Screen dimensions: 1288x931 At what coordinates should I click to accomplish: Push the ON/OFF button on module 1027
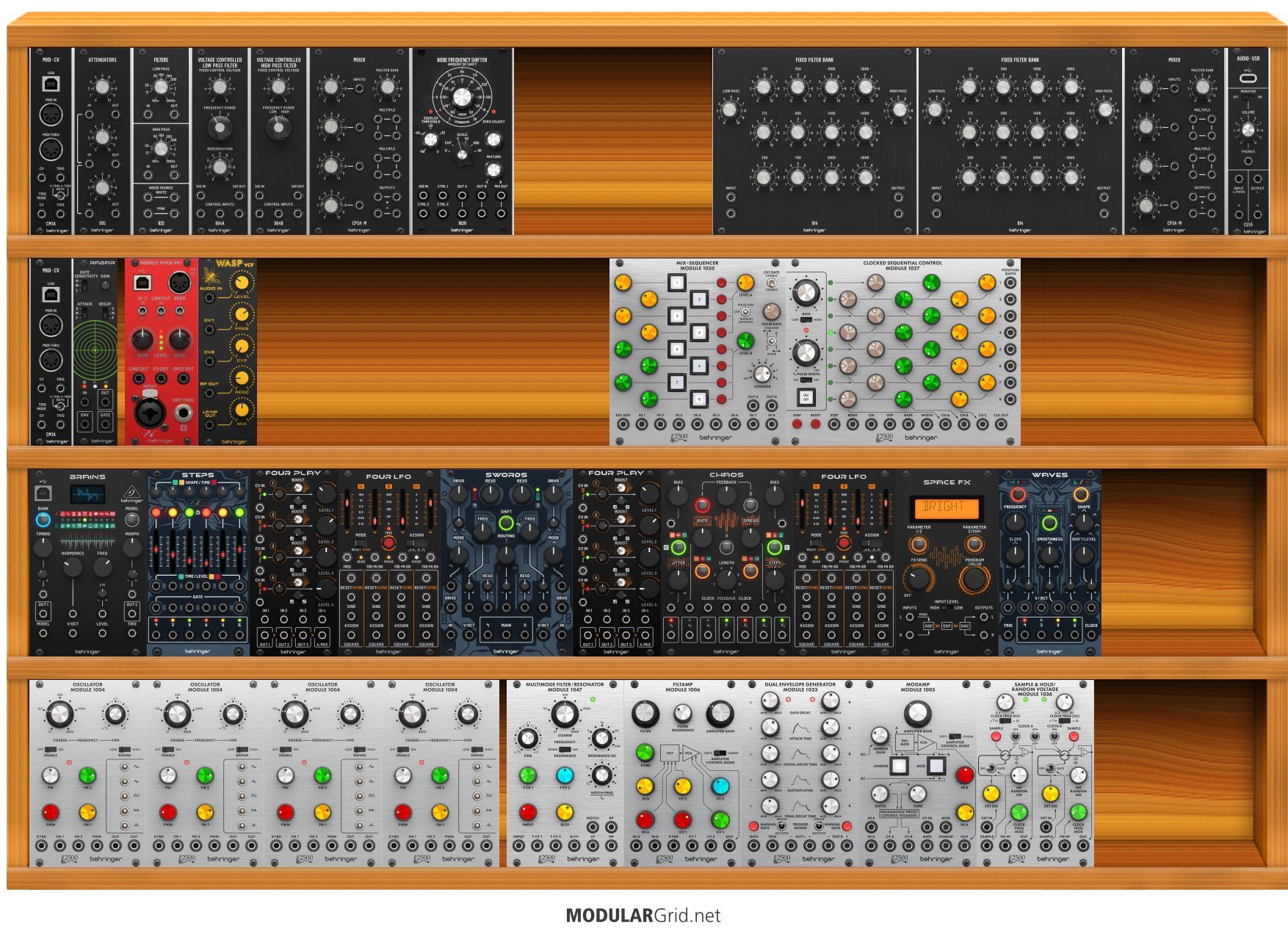(806, 397)
